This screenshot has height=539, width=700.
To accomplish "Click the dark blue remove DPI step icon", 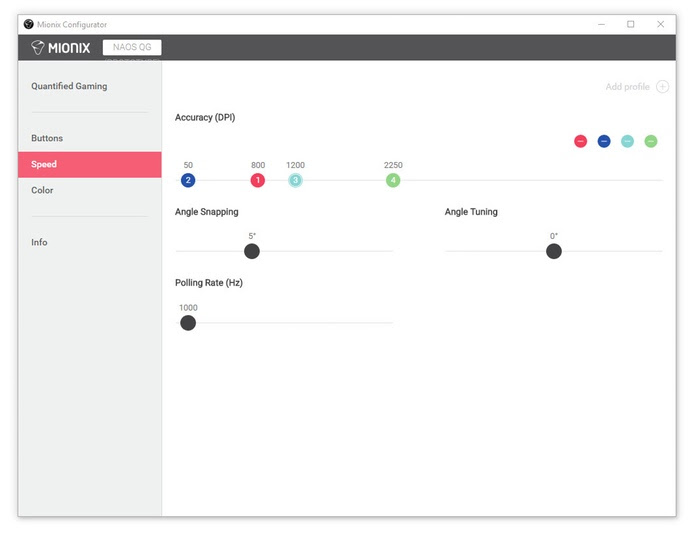I will (604, 141).
